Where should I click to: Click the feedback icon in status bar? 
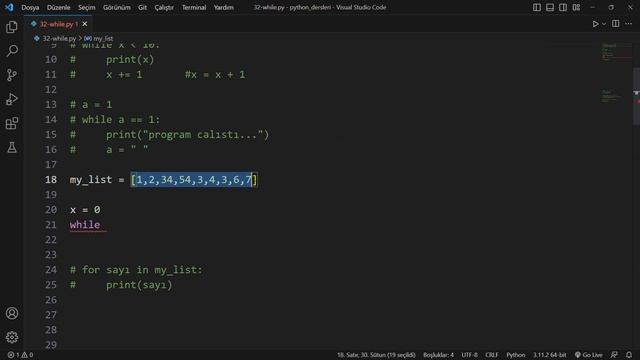click(614, 355)
